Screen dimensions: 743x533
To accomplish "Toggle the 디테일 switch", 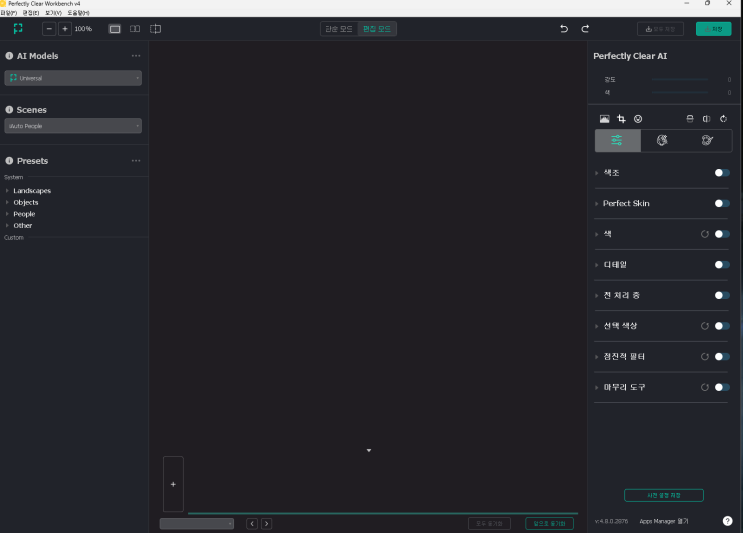I will pyautogui.click(x=722, y=265).
